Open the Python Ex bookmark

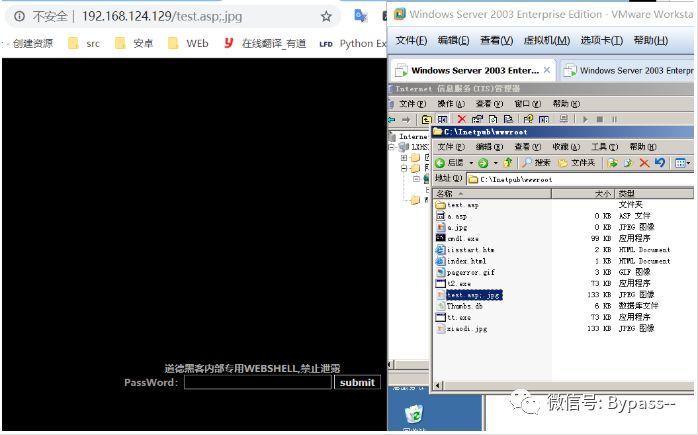[x=353, y=43]
